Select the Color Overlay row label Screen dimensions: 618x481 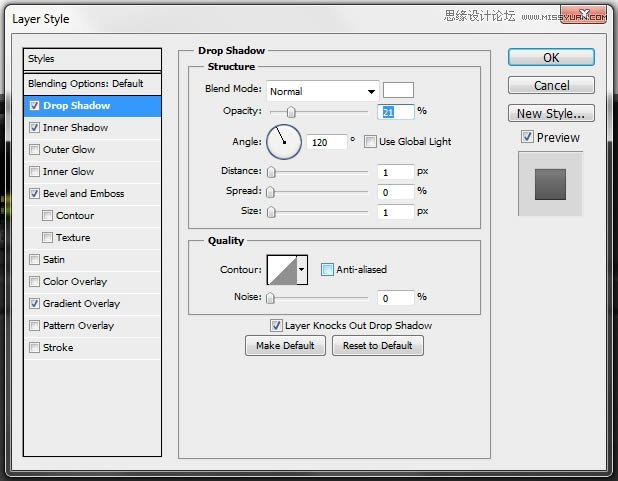[75, 282]
